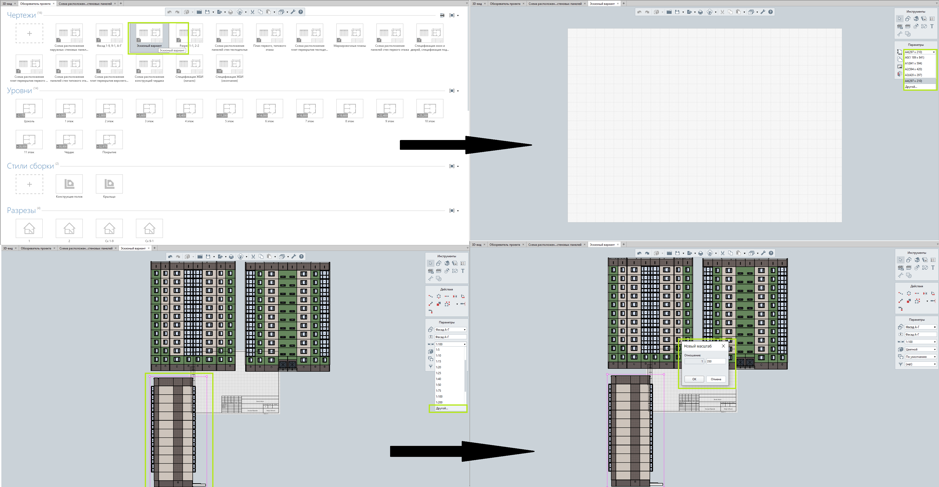Open the Цоколь level thumbnail

[x=29, y=110]
